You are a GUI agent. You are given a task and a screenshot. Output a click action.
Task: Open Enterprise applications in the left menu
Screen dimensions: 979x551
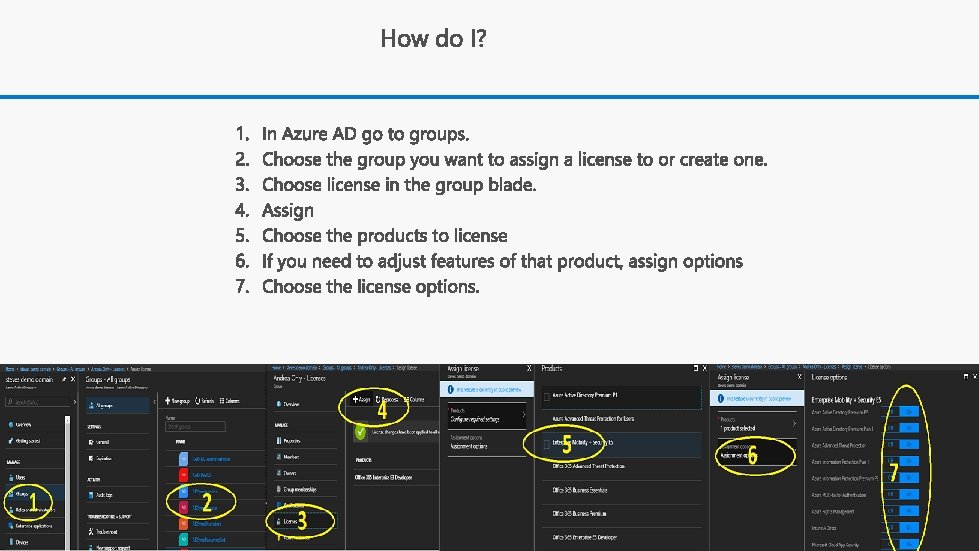pos(31,526)
